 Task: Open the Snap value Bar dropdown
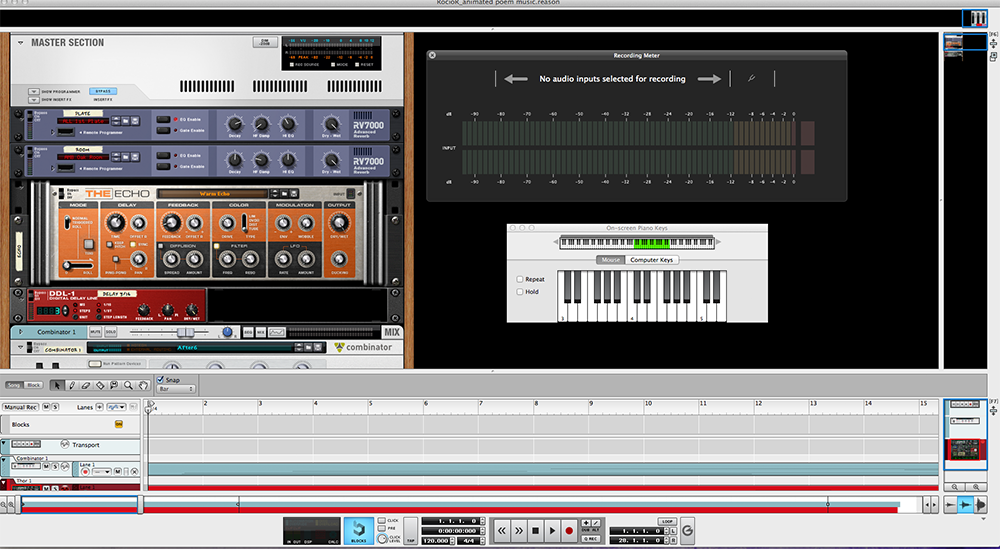pyautogui.click(x=176, y=389)
